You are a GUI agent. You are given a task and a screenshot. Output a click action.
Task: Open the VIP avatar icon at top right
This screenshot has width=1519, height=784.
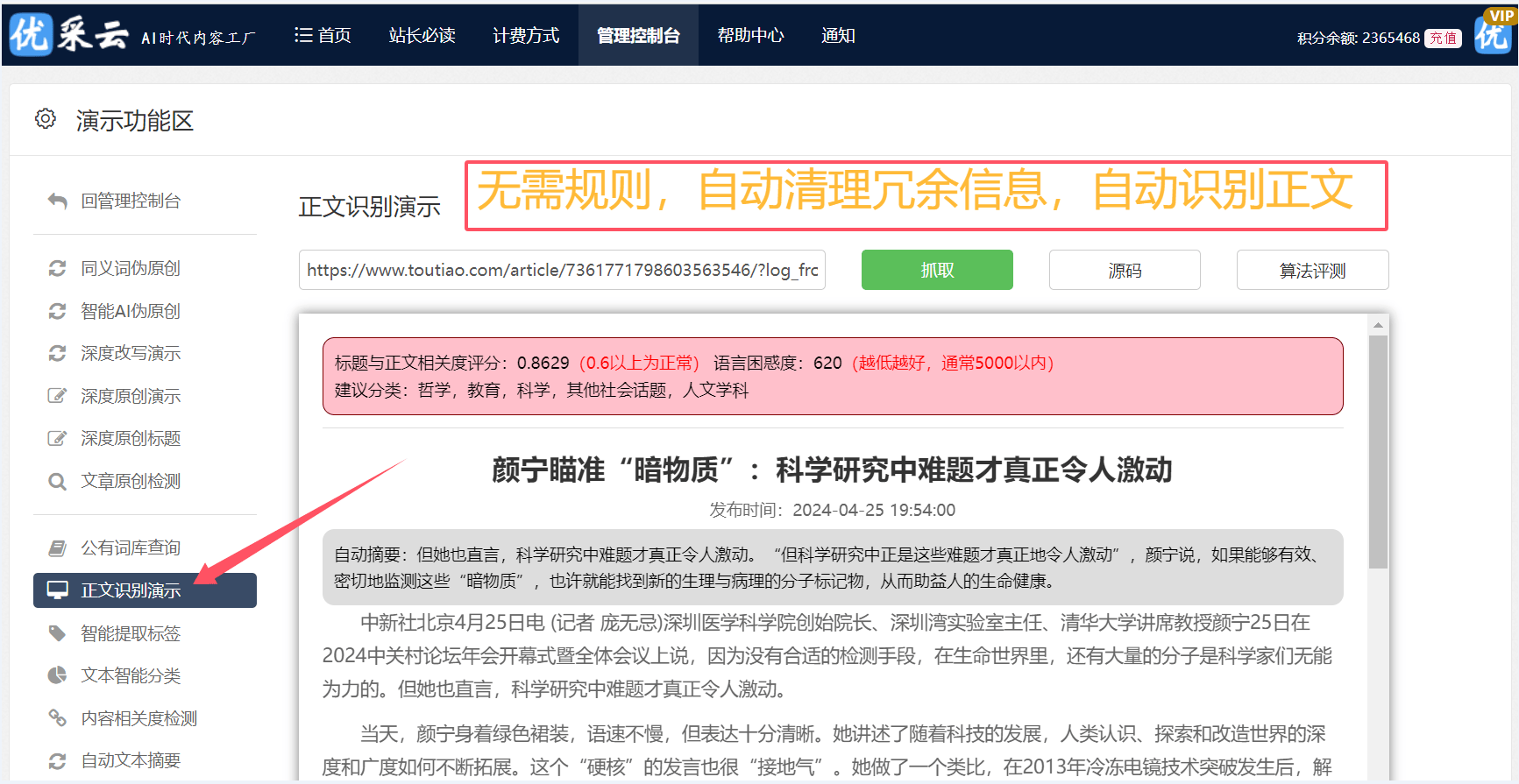click(1494, 32)
